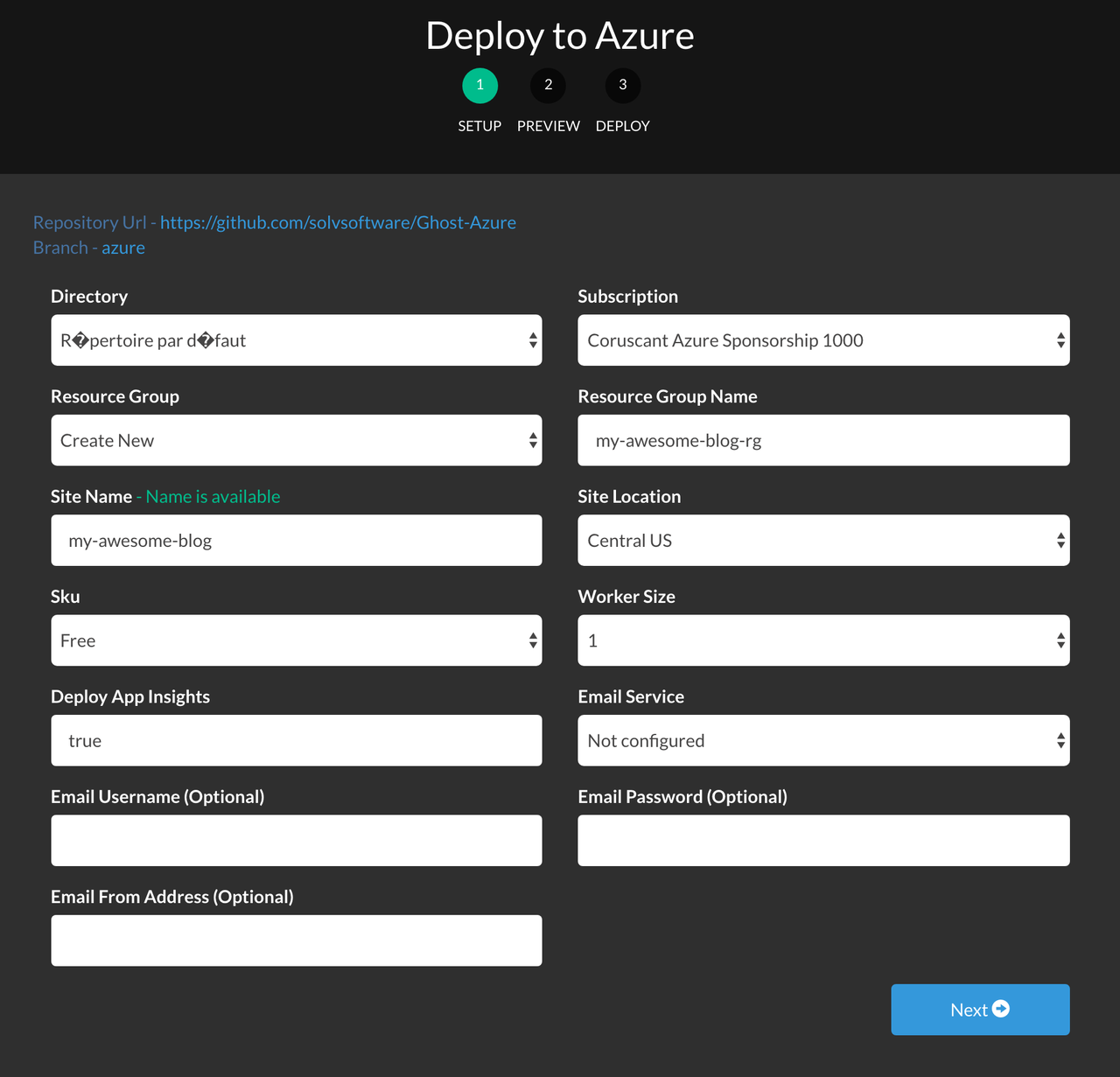This screenshot has width=1120, height=1077.
Task: Click the 'Email Service' label
Action: (x=631, y=696)
